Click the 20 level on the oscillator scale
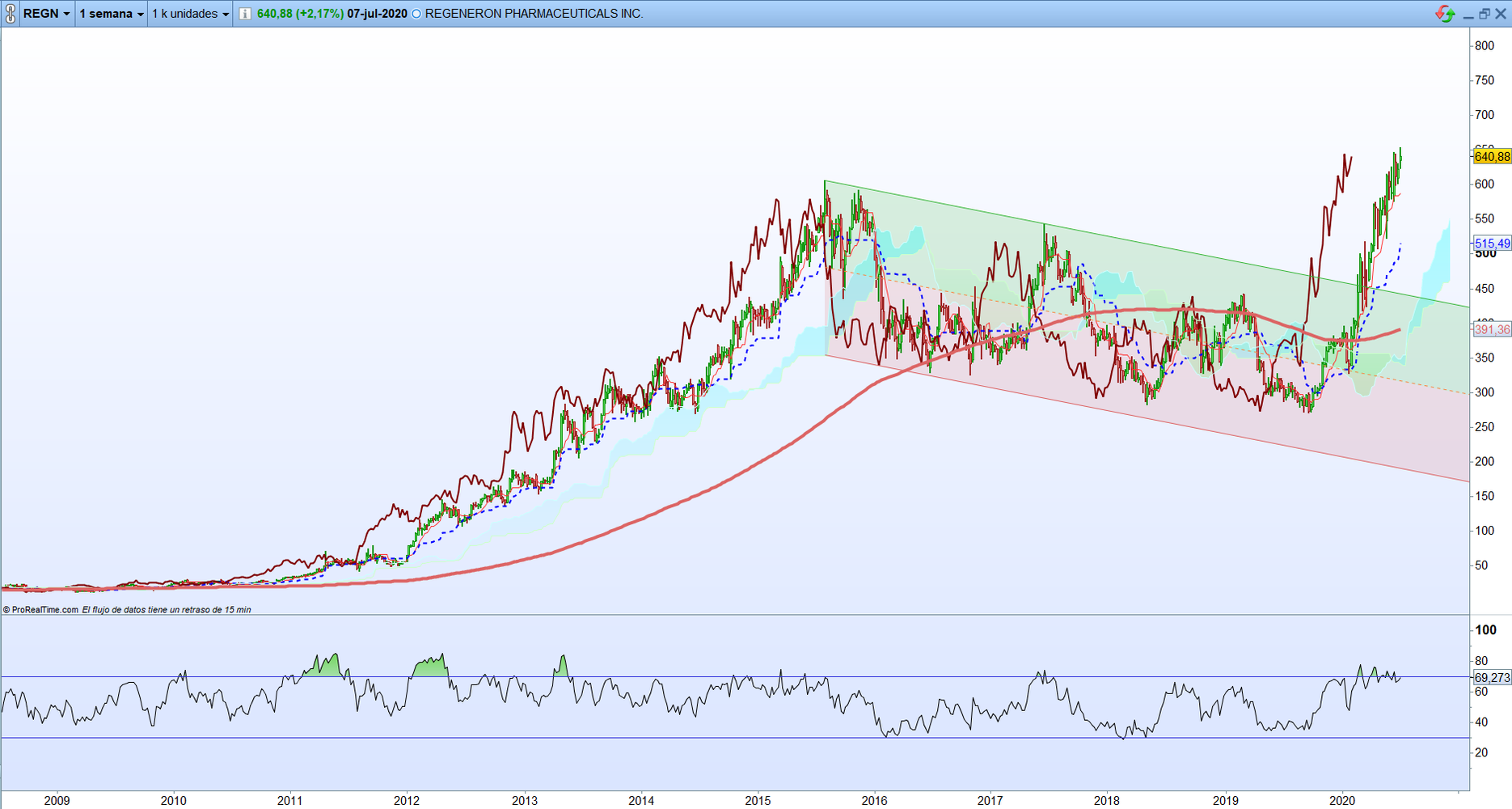 point(1481,752)
